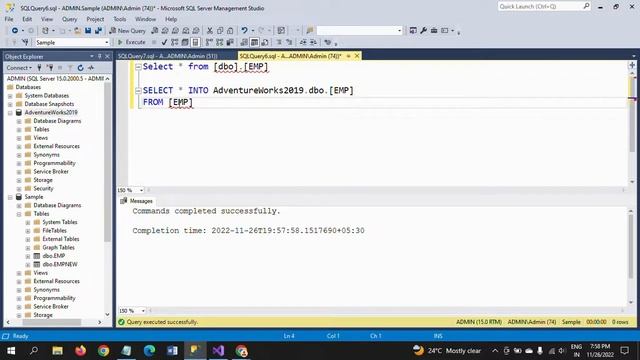Collapse the Tables folder under Sample
640x360 pixels.
19,214
